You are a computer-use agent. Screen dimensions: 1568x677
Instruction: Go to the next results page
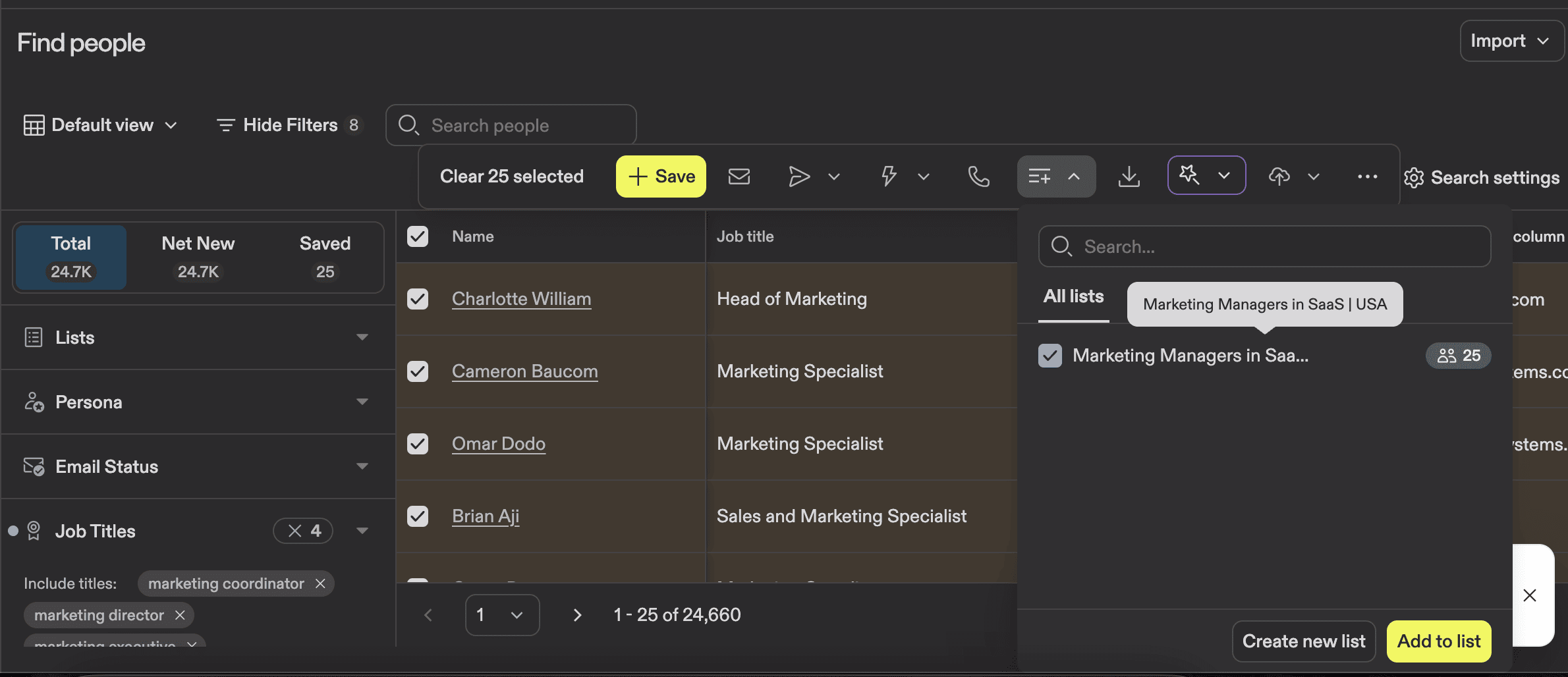[577, 615]
